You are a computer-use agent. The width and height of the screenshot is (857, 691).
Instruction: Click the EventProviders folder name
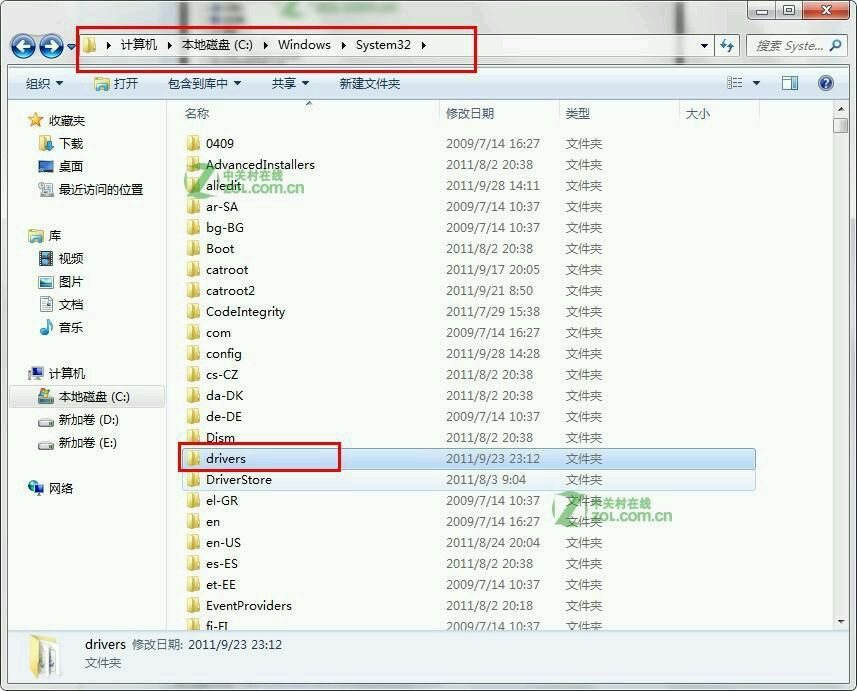[x=249, y=605]
